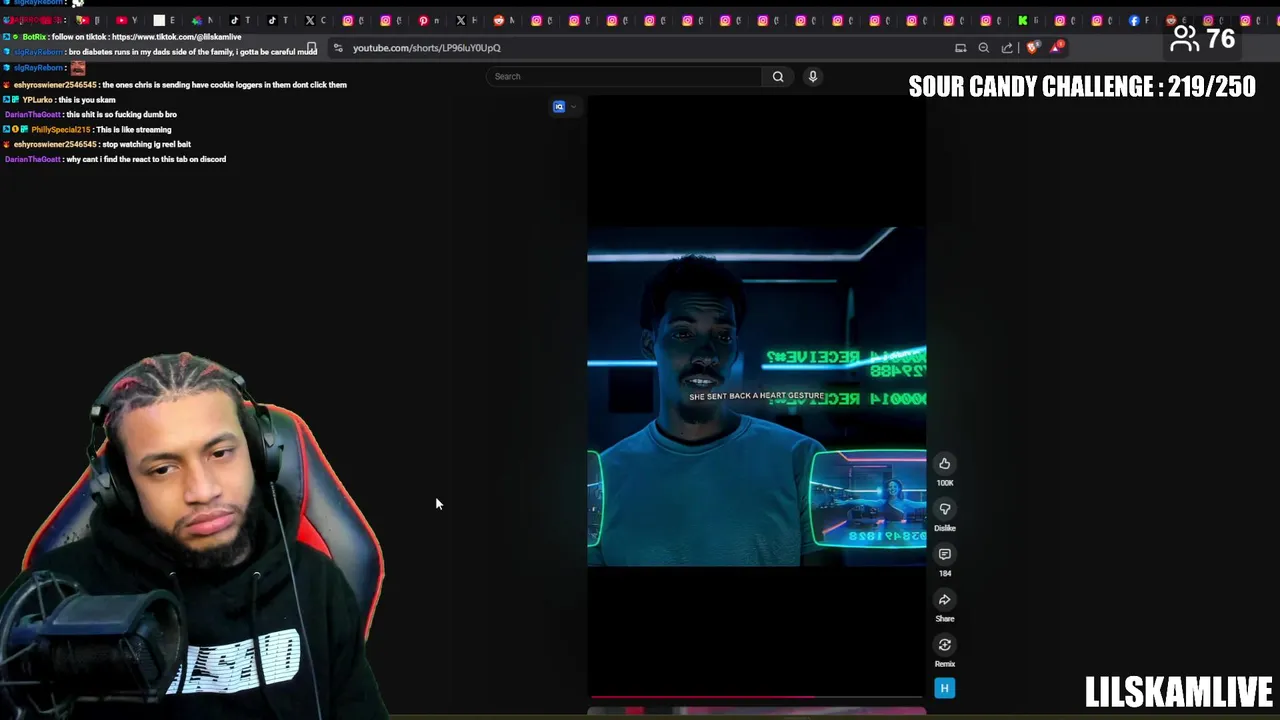Dislike the YouTube Short
Image resolution: width=1280 pixels, height=720 pixels.
(944, 509)
